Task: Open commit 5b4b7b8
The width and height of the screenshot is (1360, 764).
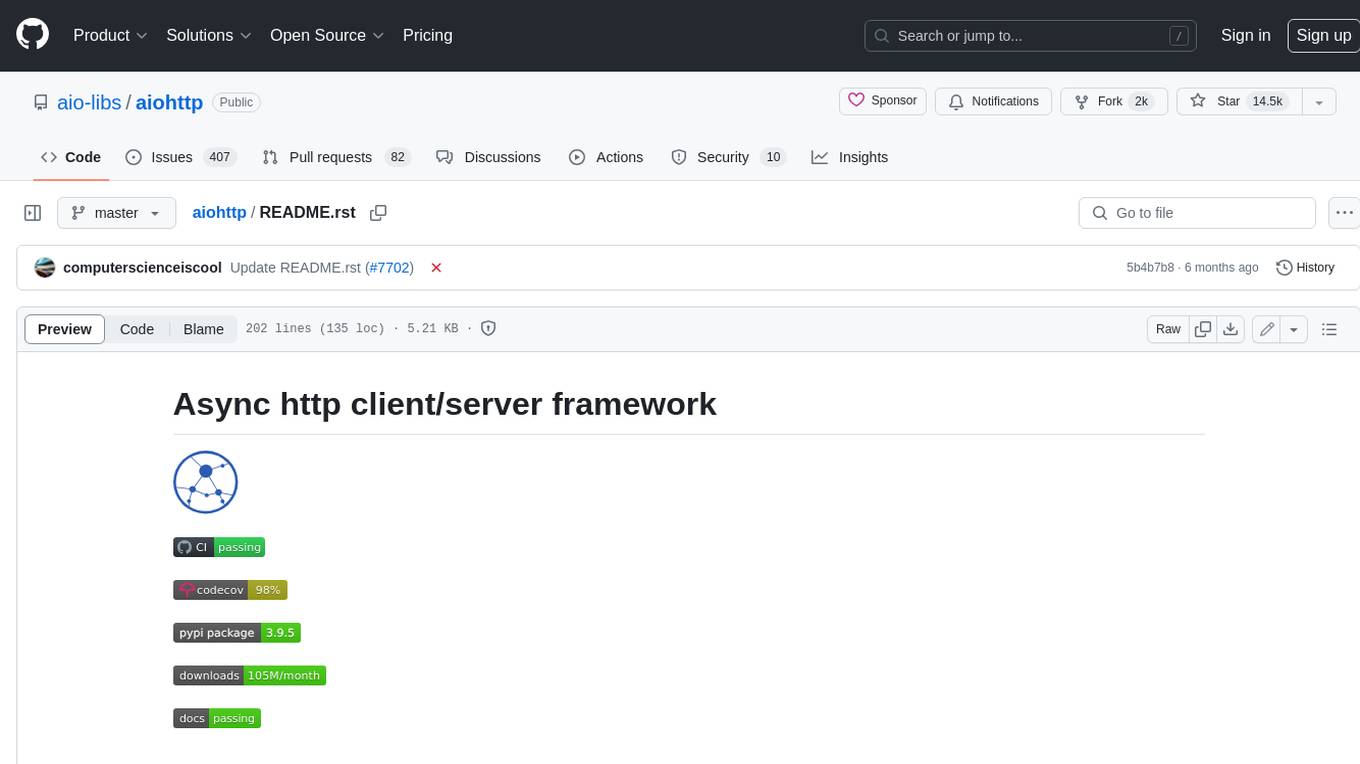Action: tap(1150, 267)
